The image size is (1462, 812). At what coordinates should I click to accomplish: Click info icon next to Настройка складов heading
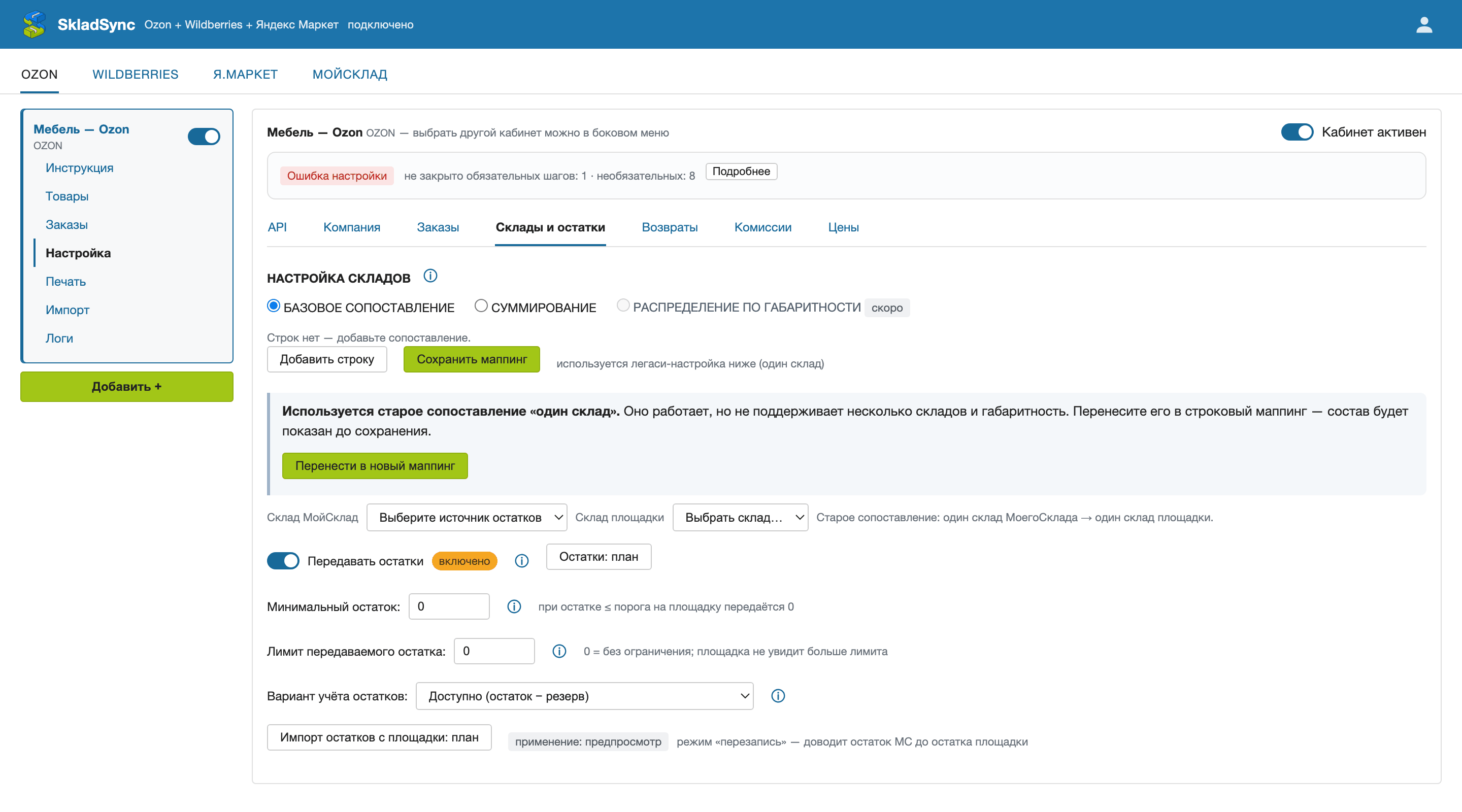430,276
